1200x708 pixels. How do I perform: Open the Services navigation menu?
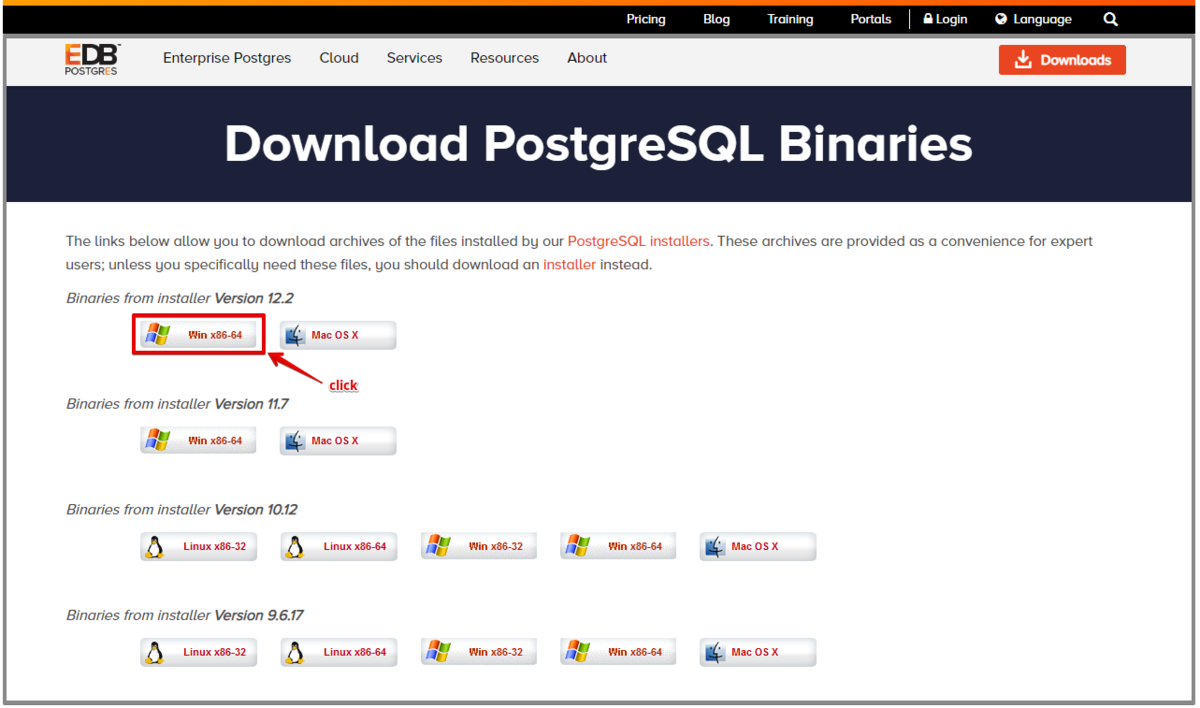click(x=414, y=58)
